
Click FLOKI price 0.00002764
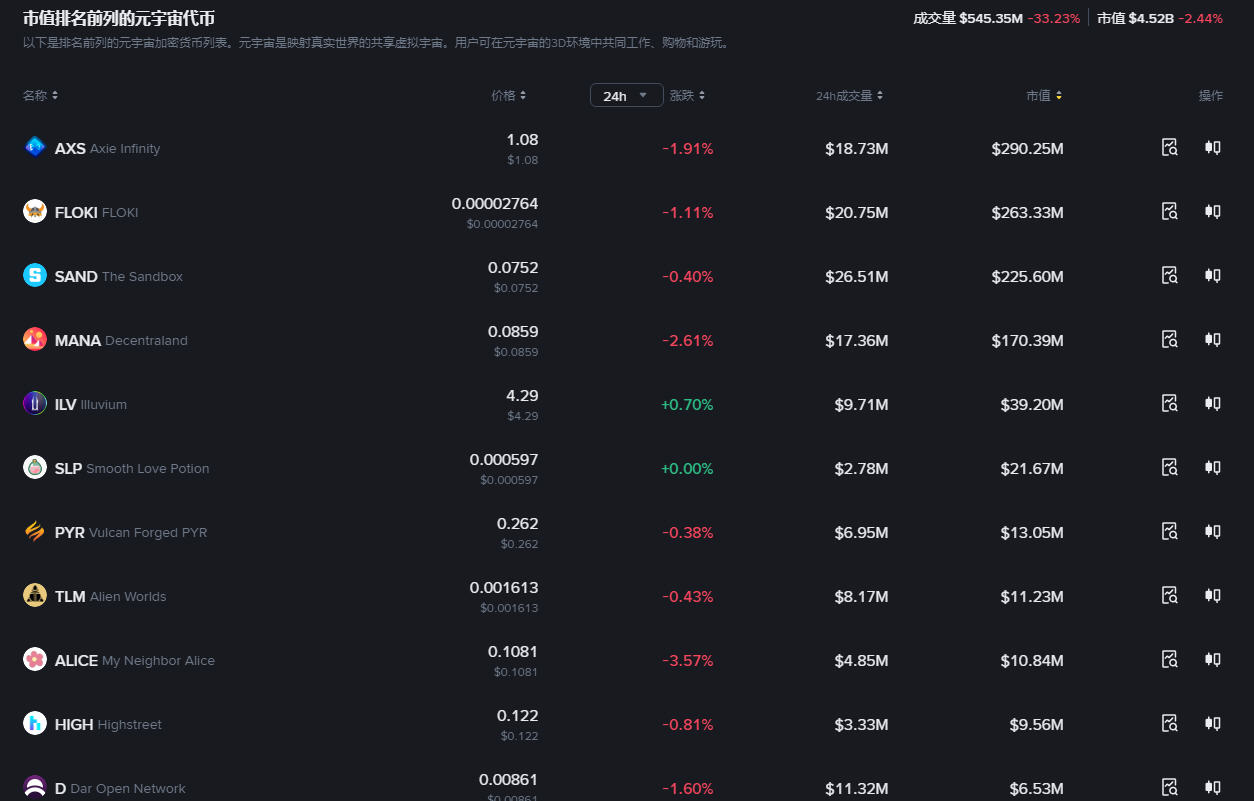495,203
